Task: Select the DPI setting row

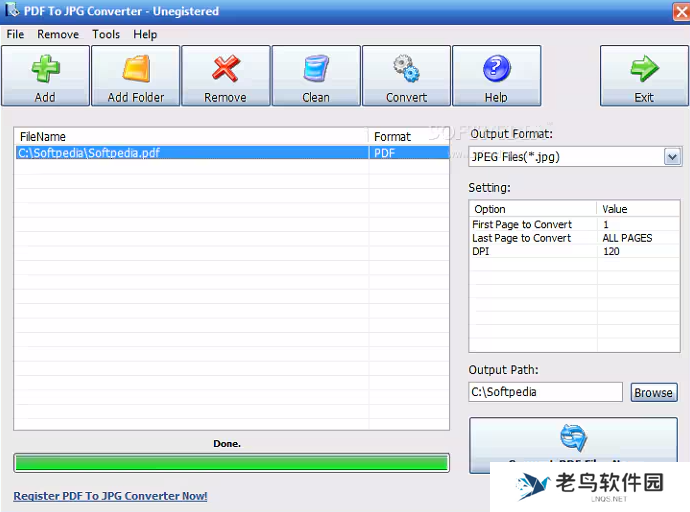Action: click(x=532, y=252)
